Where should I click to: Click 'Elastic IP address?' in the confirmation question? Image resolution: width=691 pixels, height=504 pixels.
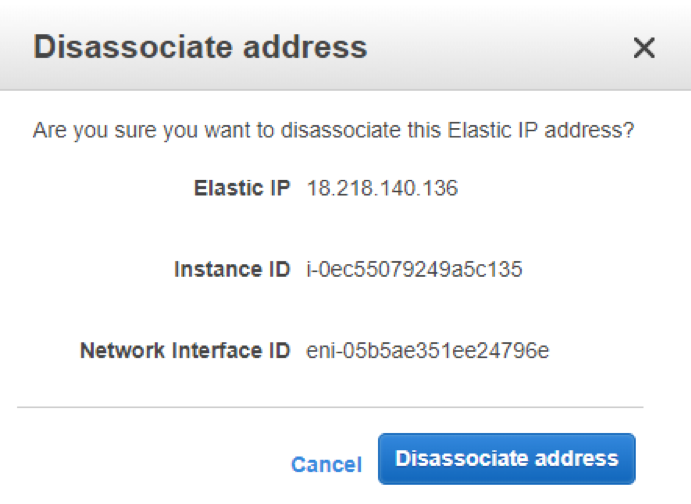[553, 131]
